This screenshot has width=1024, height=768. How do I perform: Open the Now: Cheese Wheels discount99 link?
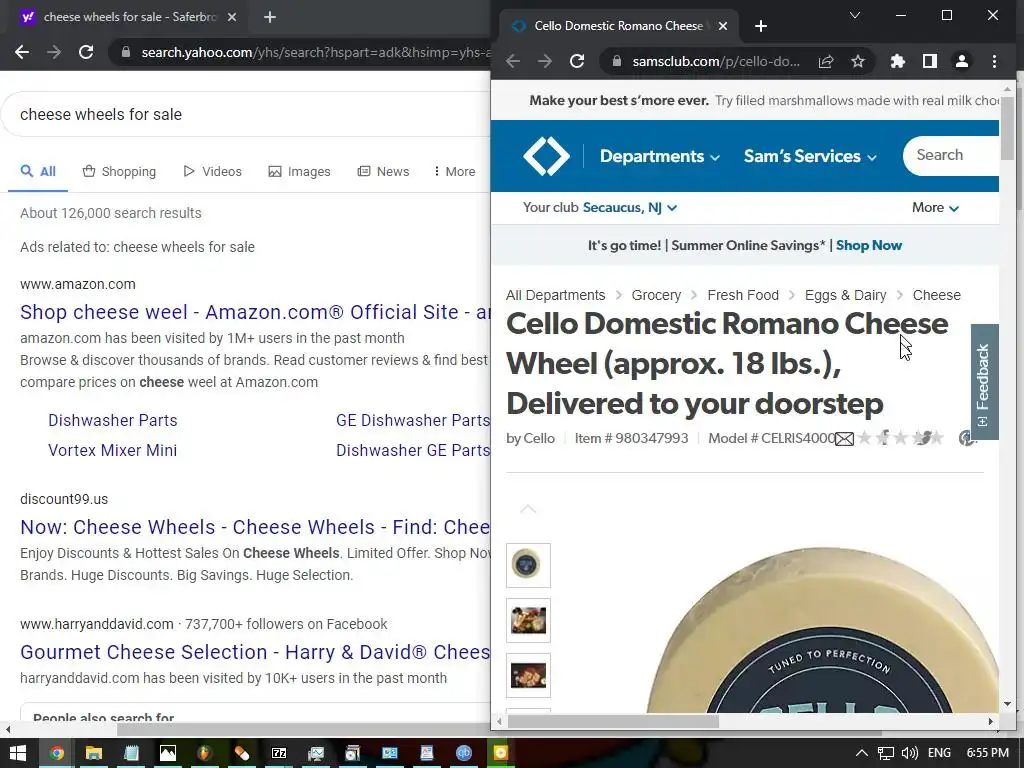pyautogui.click(x=255, y=527)
